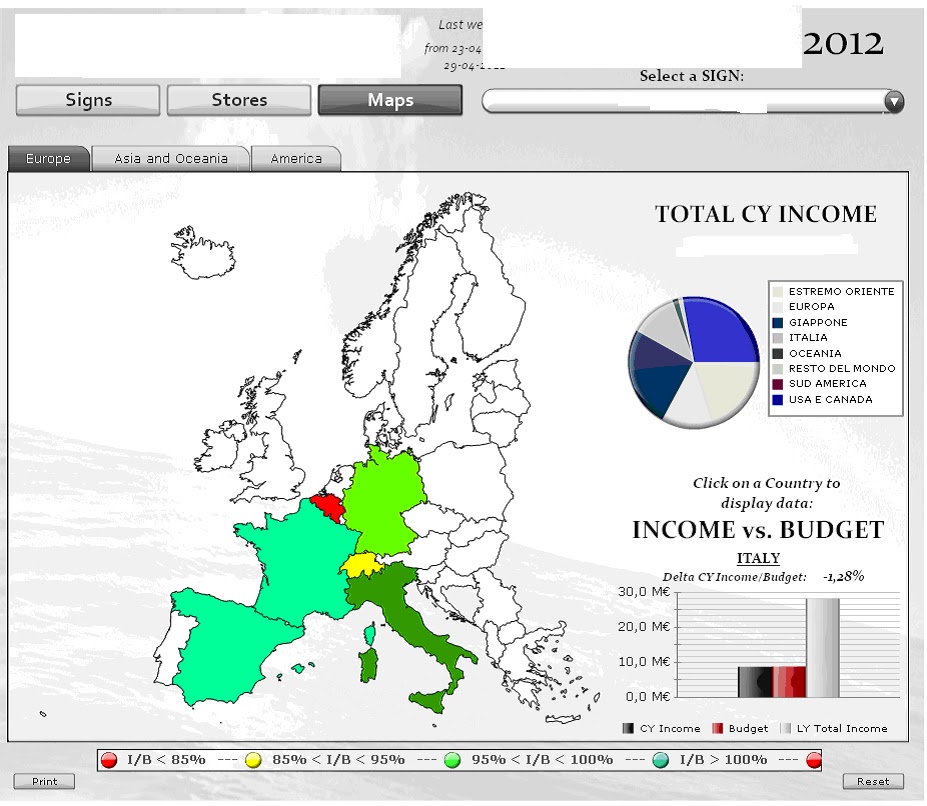Select the yellow 85% < I/B < 95% indicator
927x806 pixels.
[255, 759]
